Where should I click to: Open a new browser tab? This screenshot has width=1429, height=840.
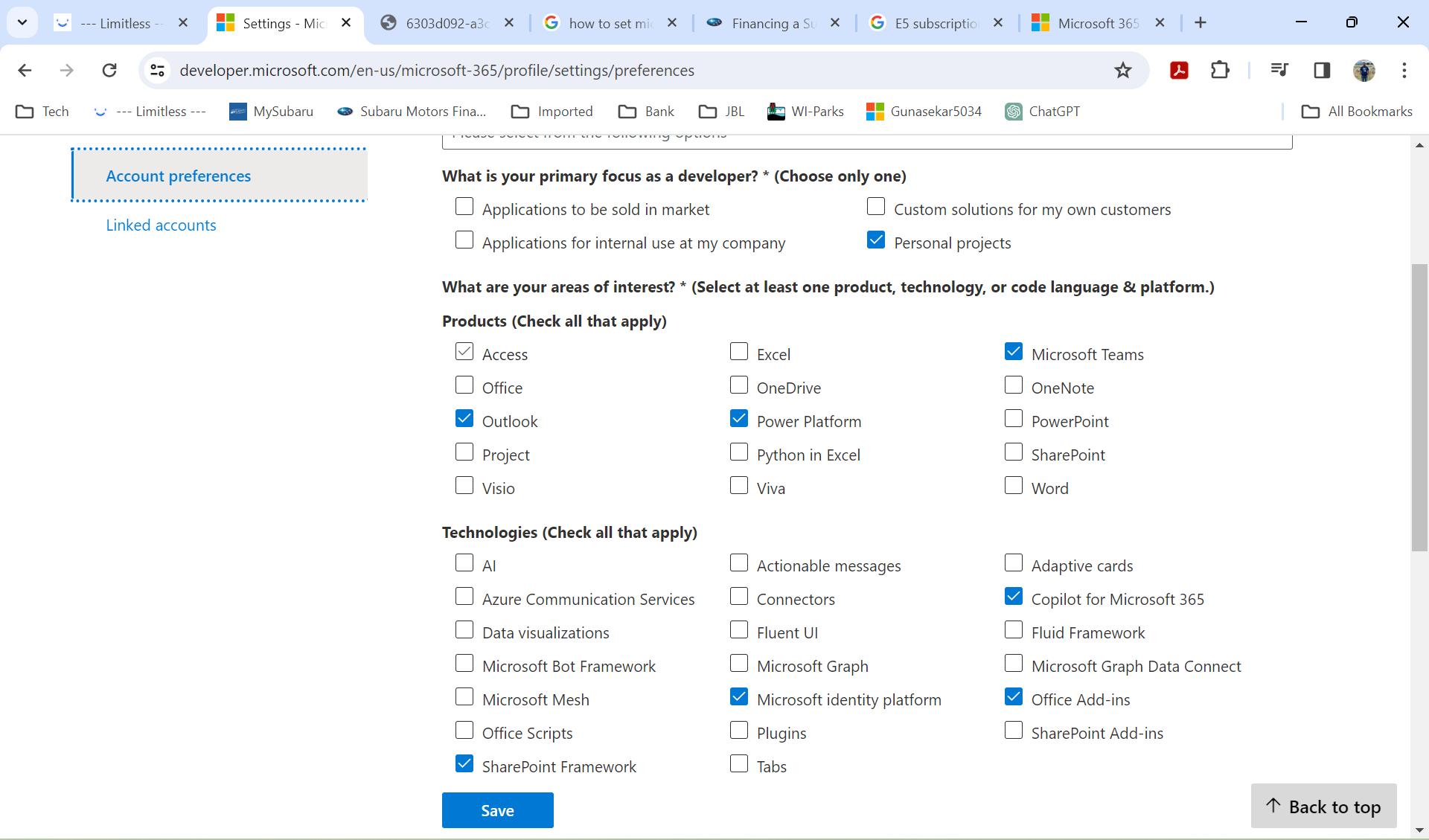click(1201, 23)
